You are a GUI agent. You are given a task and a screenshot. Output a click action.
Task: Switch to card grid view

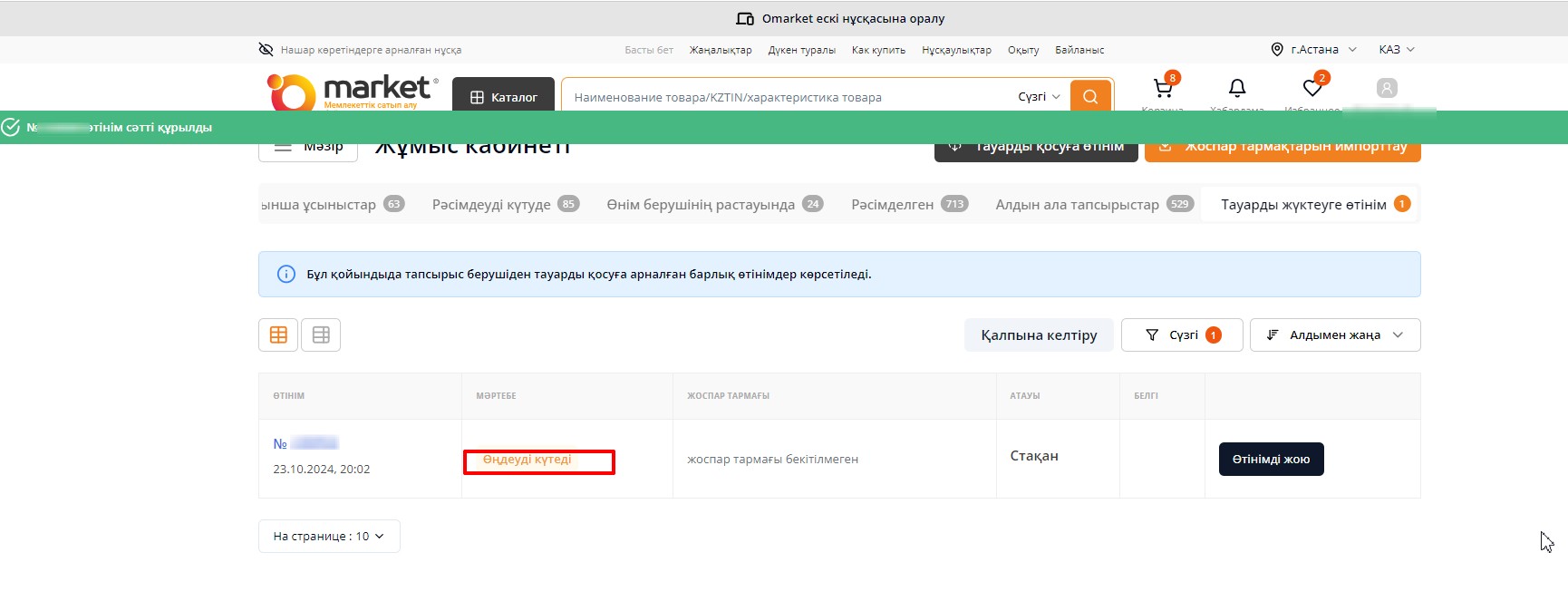tap(278, 334)
